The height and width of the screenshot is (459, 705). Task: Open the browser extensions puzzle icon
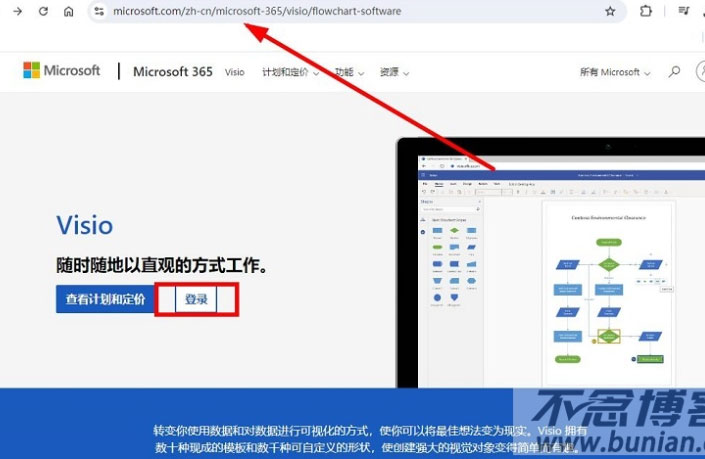point(646,11)
